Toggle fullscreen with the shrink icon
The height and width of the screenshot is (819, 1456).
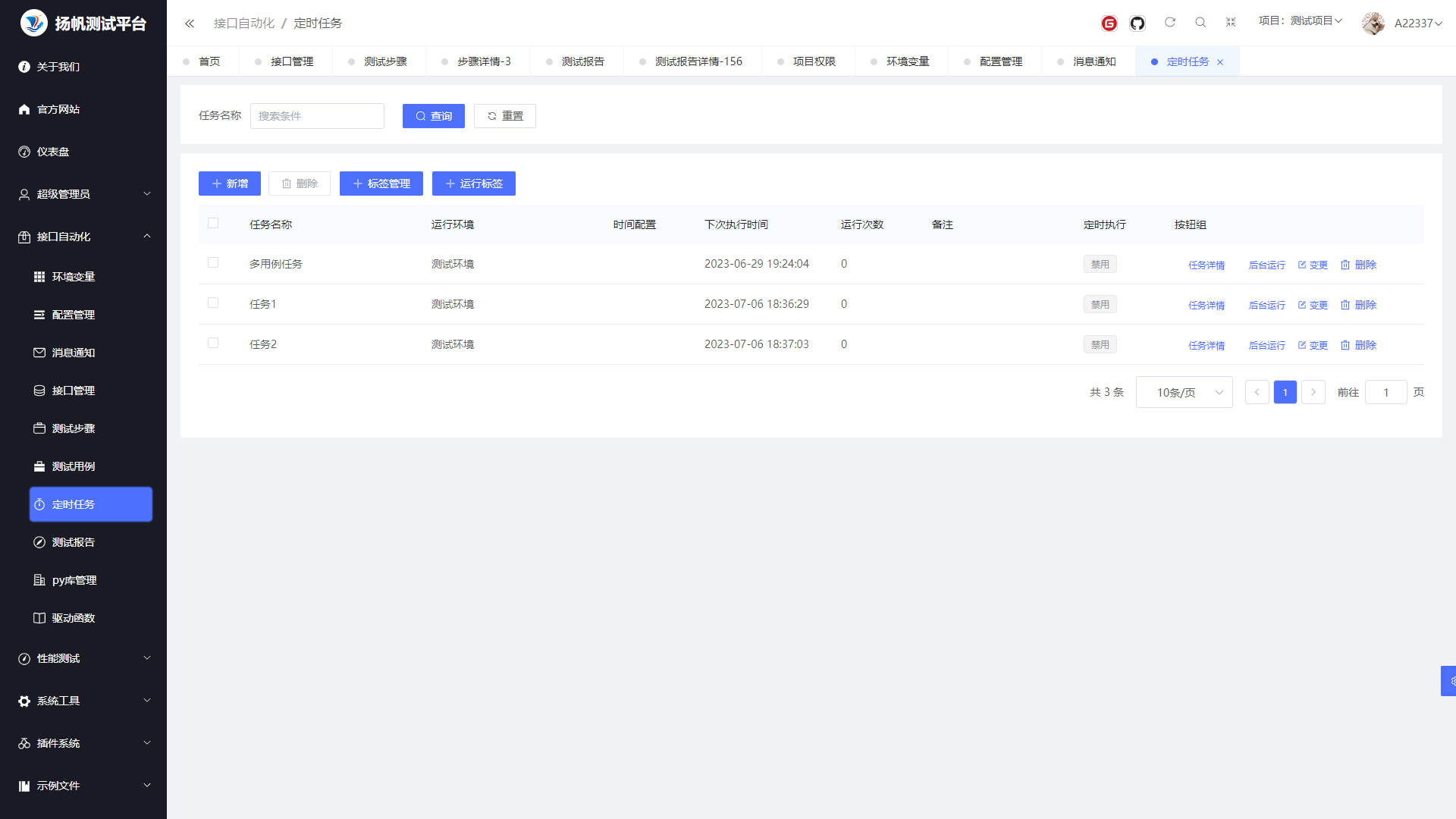(1230, 23)
